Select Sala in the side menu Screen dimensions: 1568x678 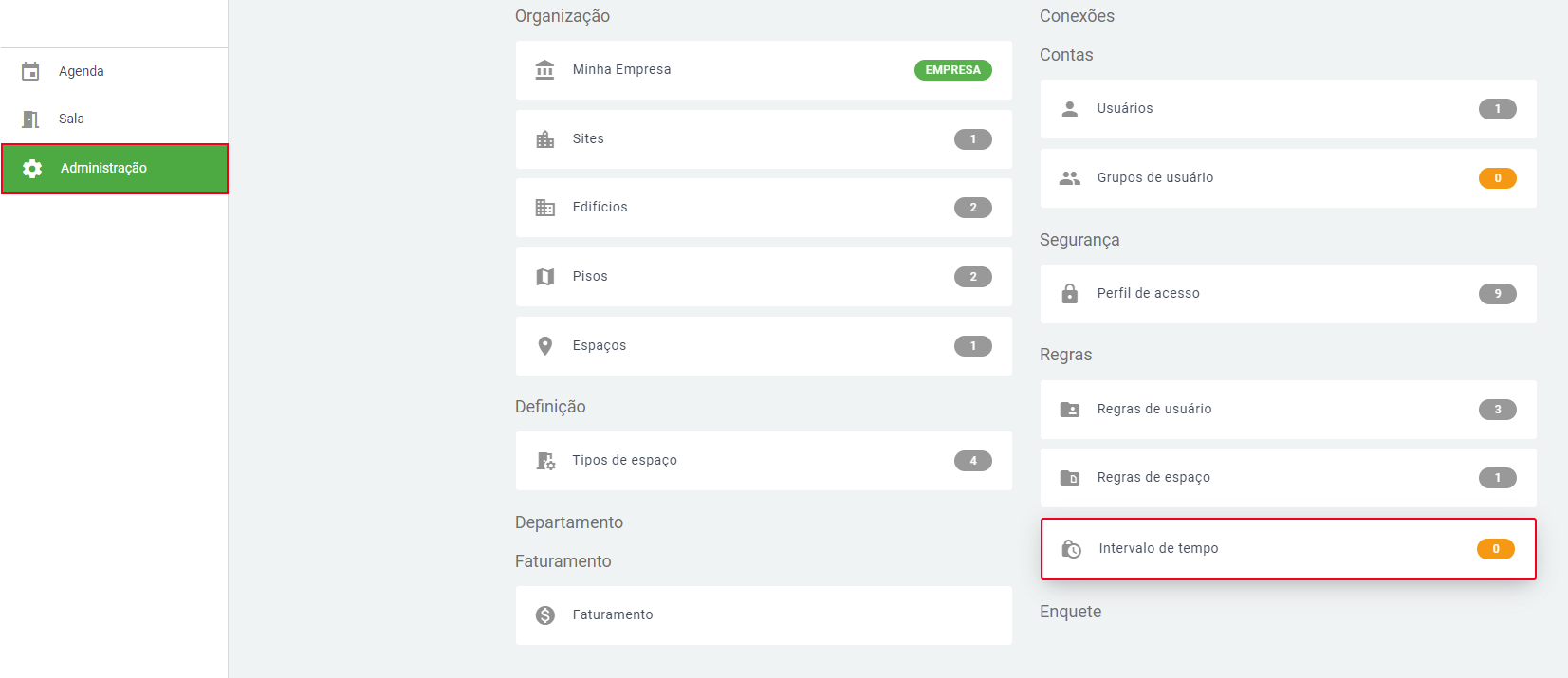click(71, 119)
